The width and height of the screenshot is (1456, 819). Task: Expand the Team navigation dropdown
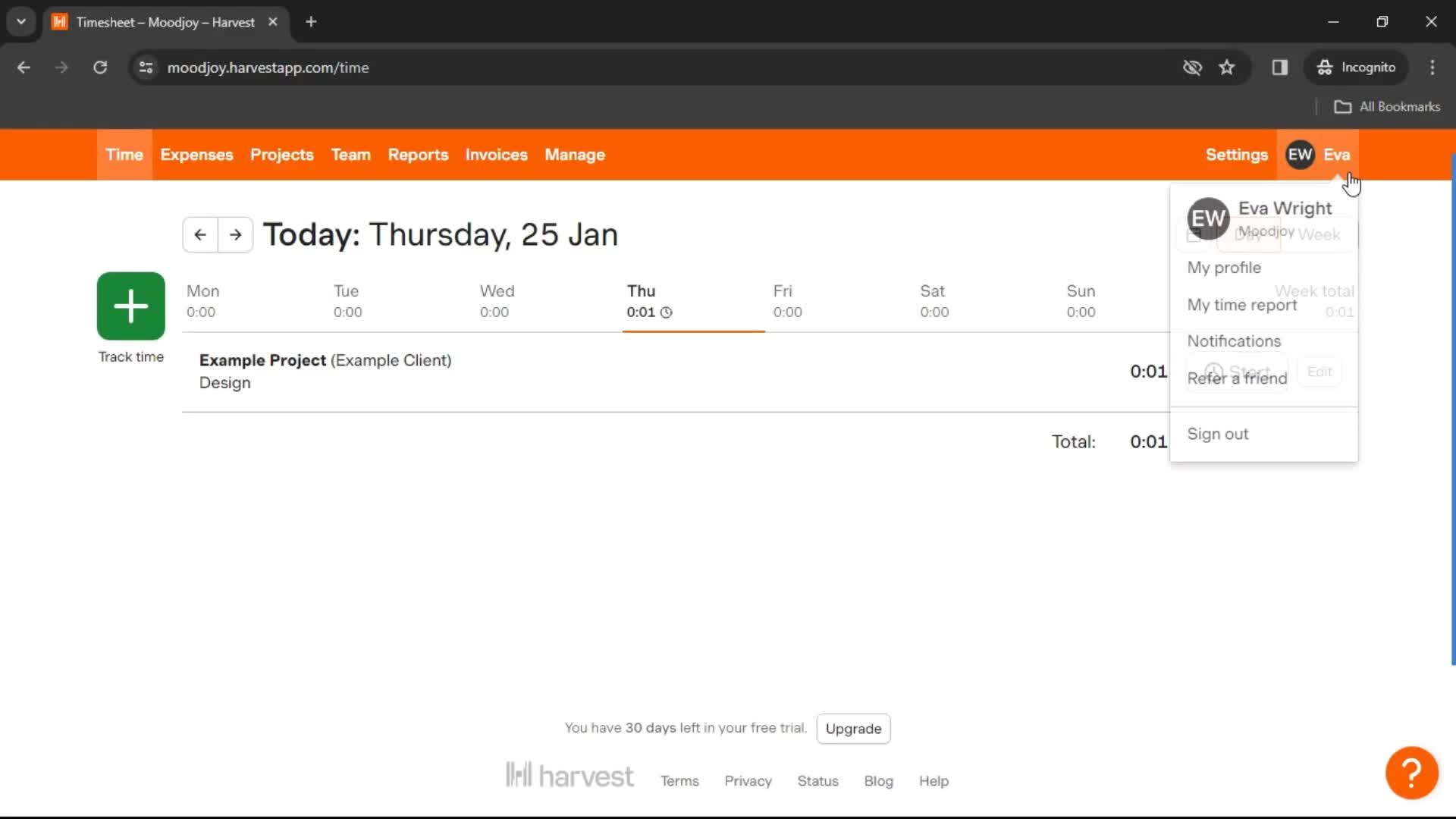(x=350, y=154)
